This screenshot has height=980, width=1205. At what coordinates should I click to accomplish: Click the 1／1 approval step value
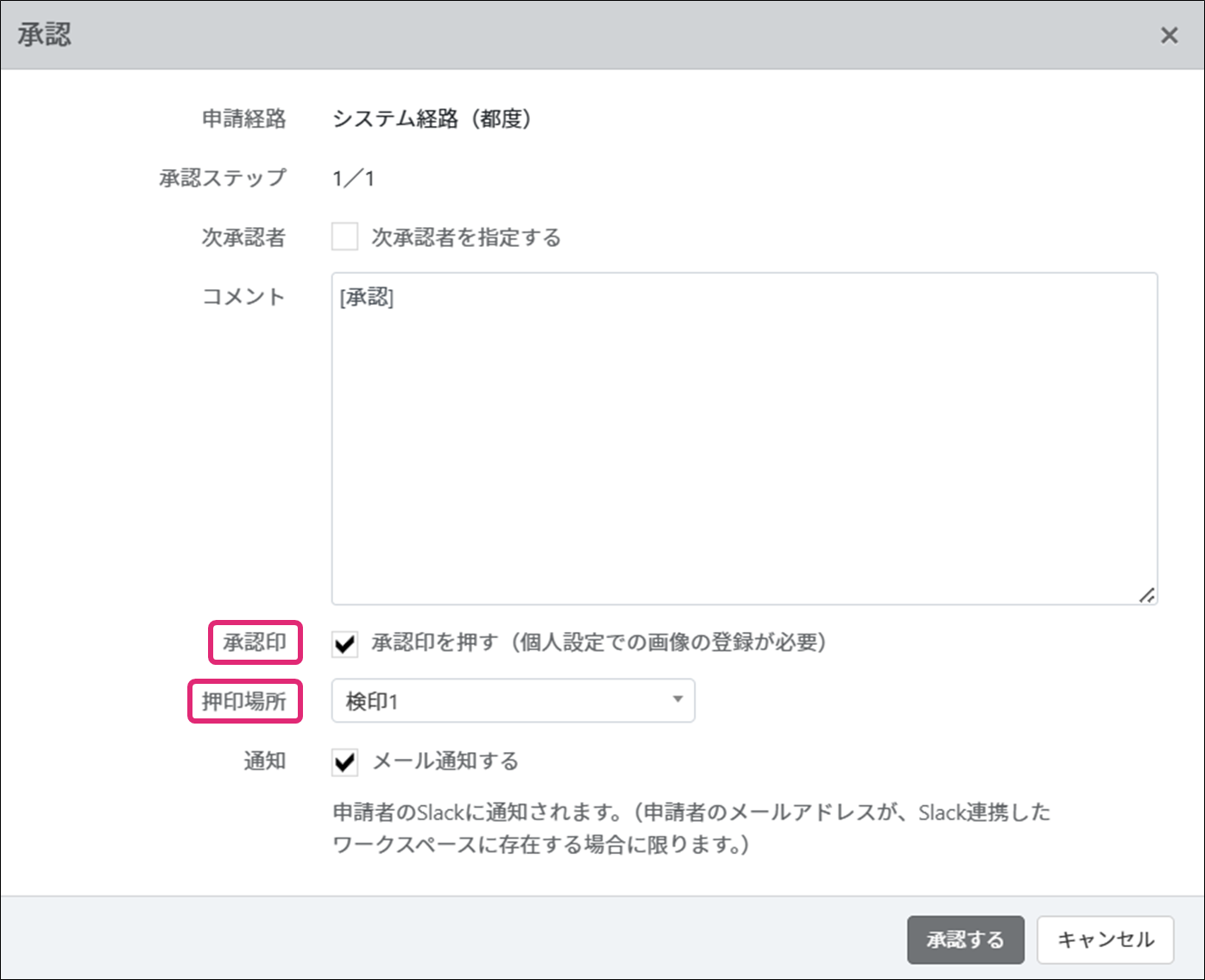353,179
